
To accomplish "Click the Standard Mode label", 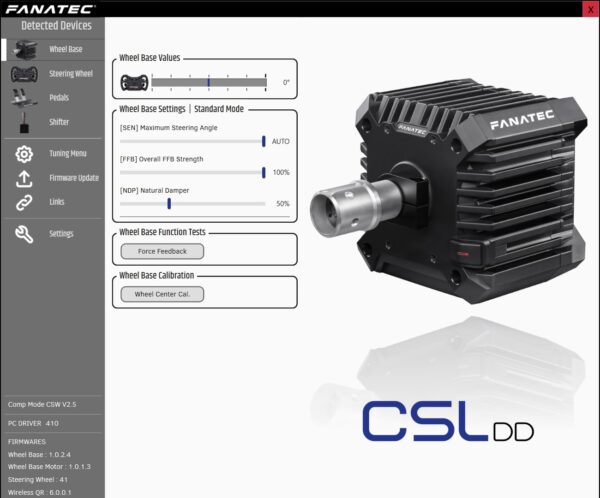I will click(219, 109).
